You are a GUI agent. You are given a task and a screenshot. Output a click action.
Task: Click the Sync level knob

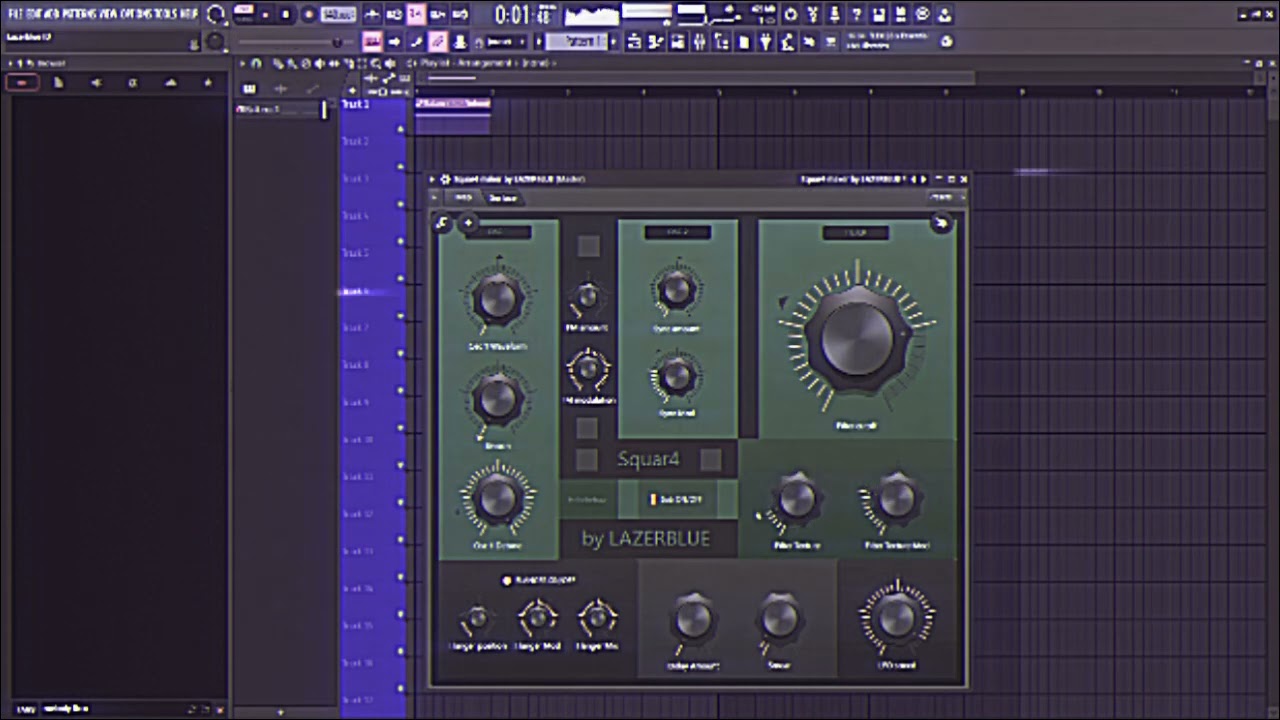(677, 375)
